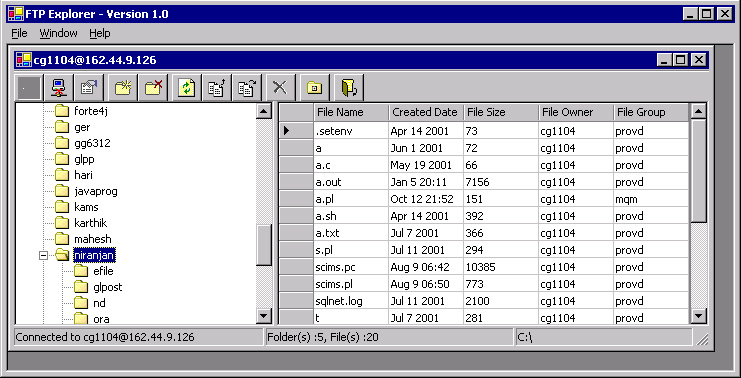Select the a.c file name cell

point(351,165)
